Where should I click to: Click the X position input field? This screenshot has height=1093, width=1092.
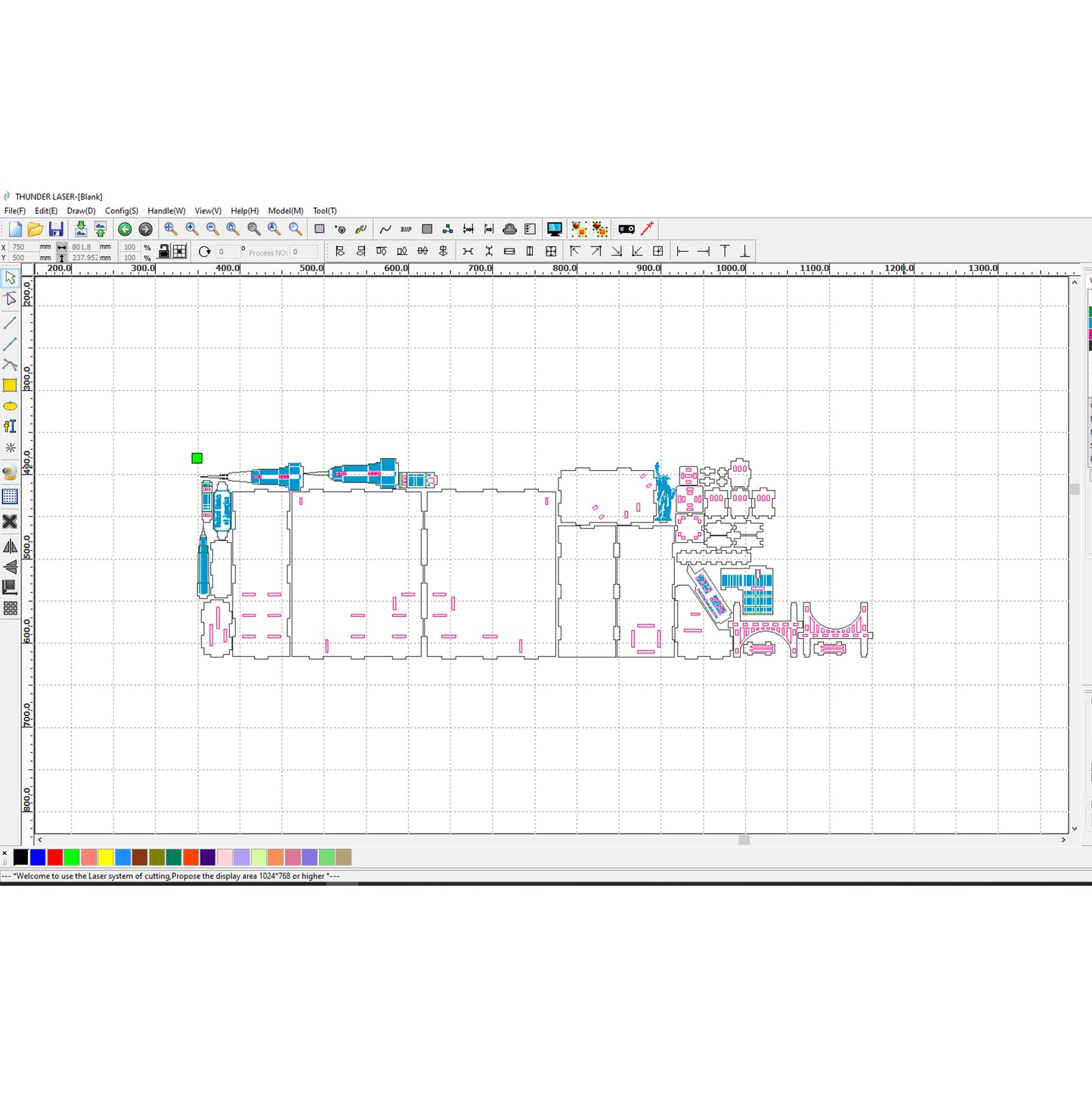pos(23,247)
